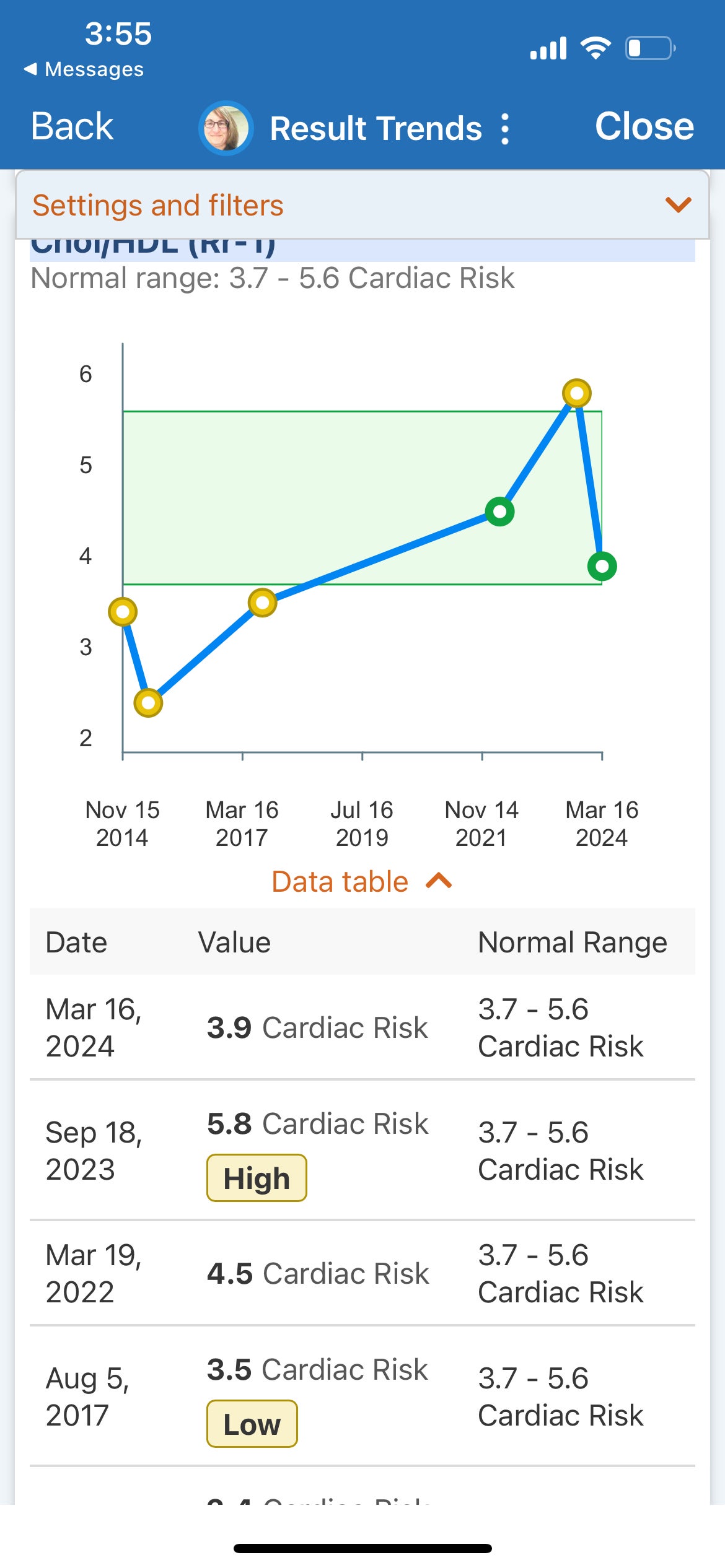Tap the three-dot menu beside Result Trends
The width and height of the screenshot is (725, 1568).
point(505,129)
